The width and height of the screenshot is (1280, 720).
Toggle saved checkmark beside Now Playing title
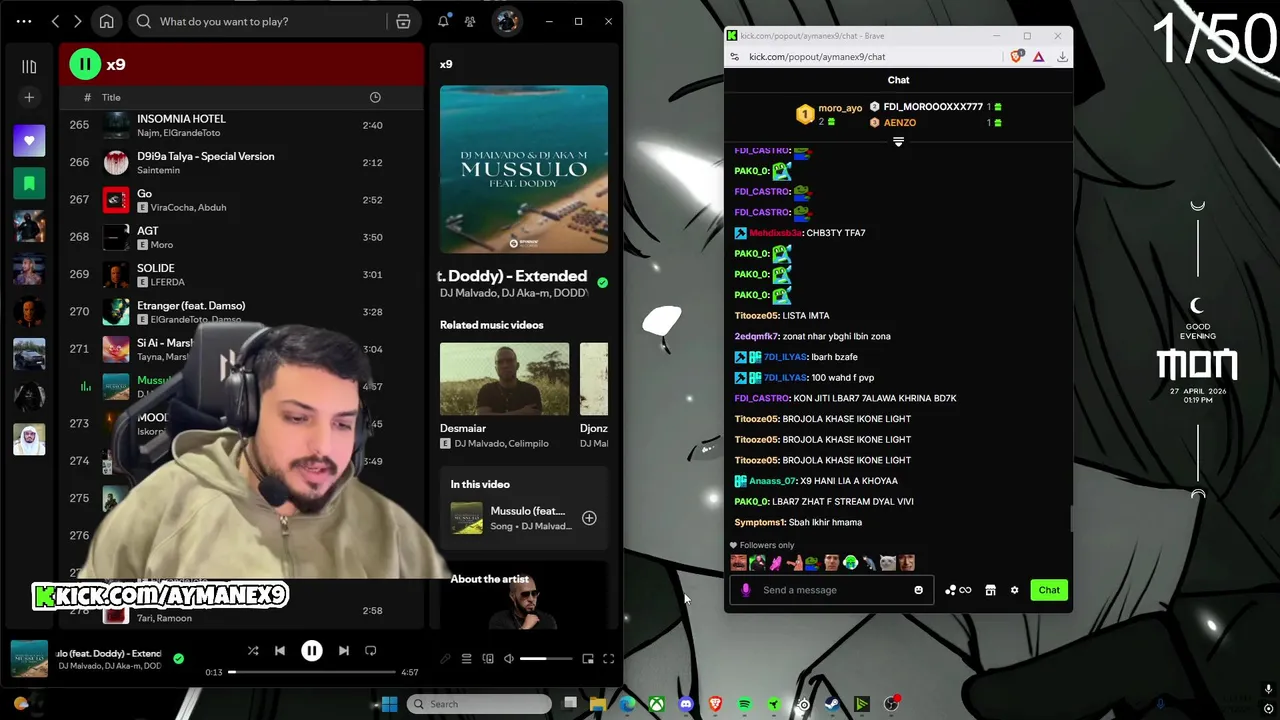click(x=602, y=283)
